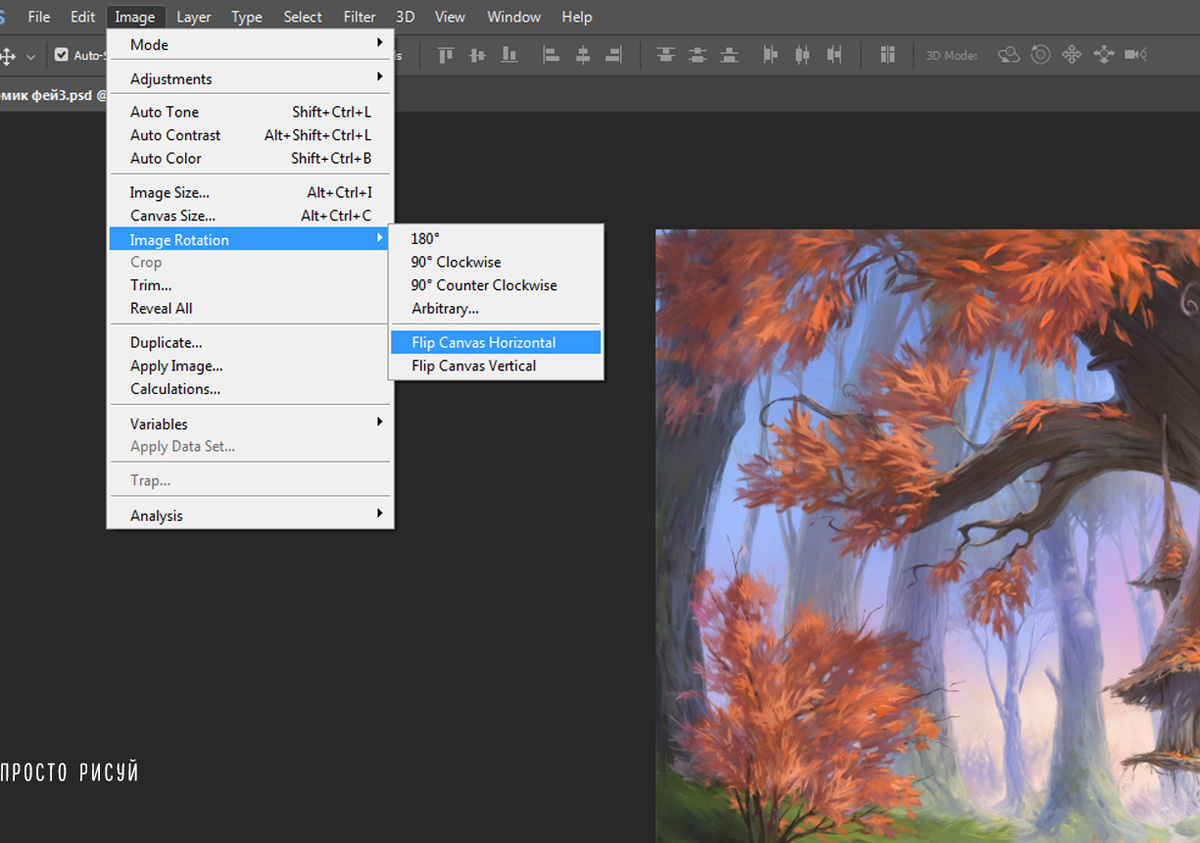Choose Apply Image...
This screenshot has height=843, width=1200.
click(250, 366)
